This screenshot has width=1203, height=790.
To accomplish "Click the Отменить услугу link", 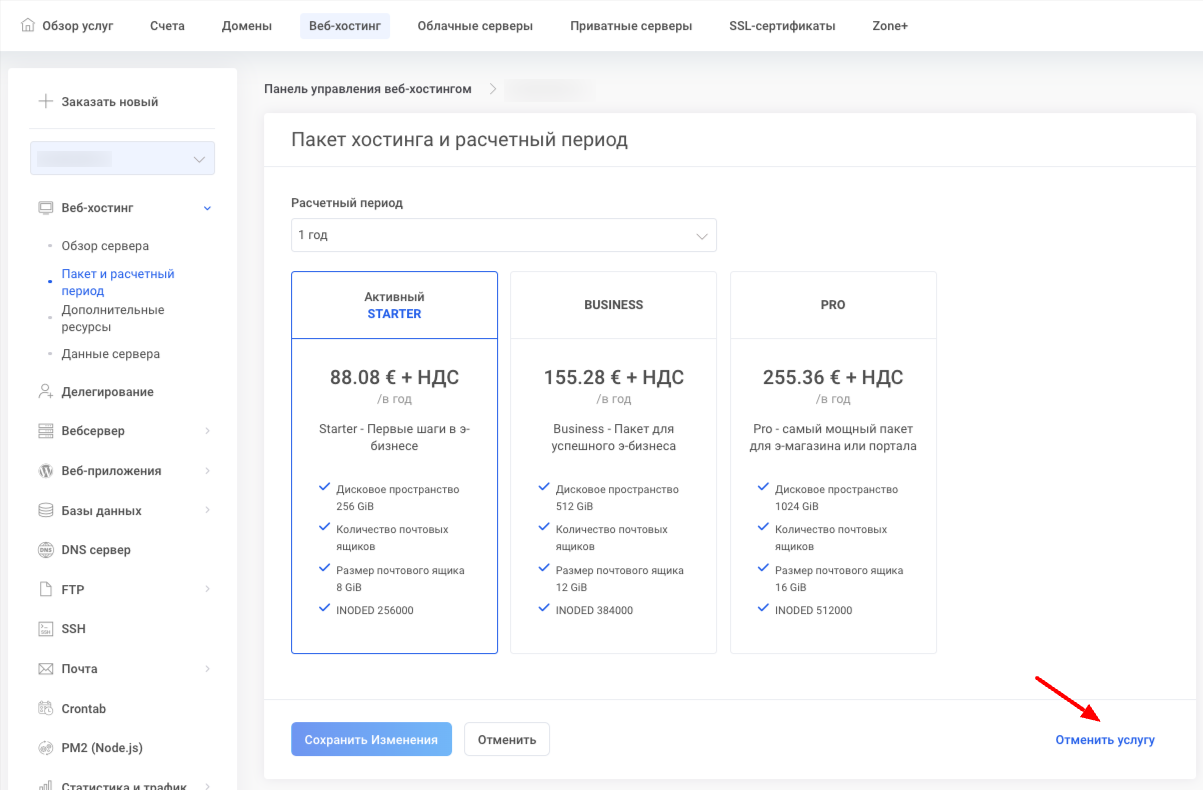I will [1104, 740].
